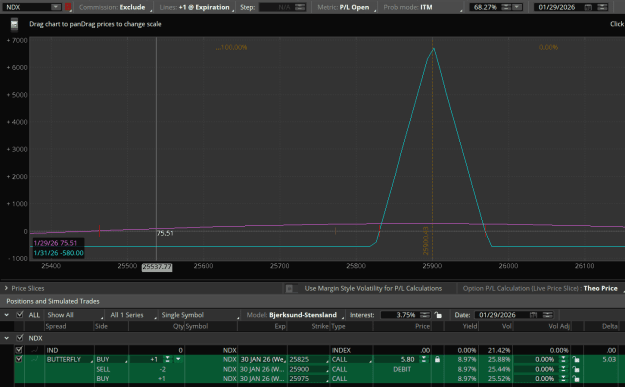Image resolution: width=625 pixels, height=387 pixels.
Task: Click Theo Price calculation option
Action: click(600, 288)
